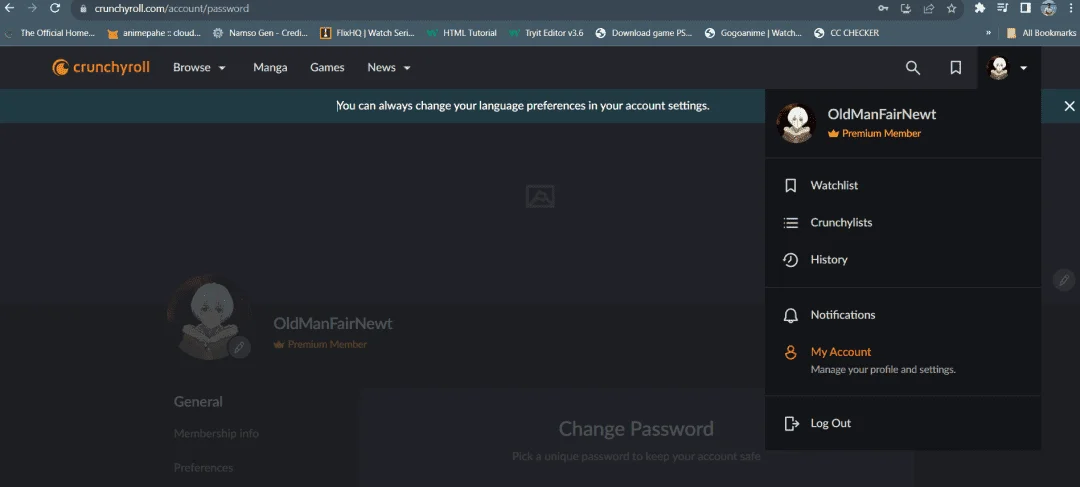Go back to previous browser page
This screenshot has width=1080, height=487.
click(x=10, y=8)
